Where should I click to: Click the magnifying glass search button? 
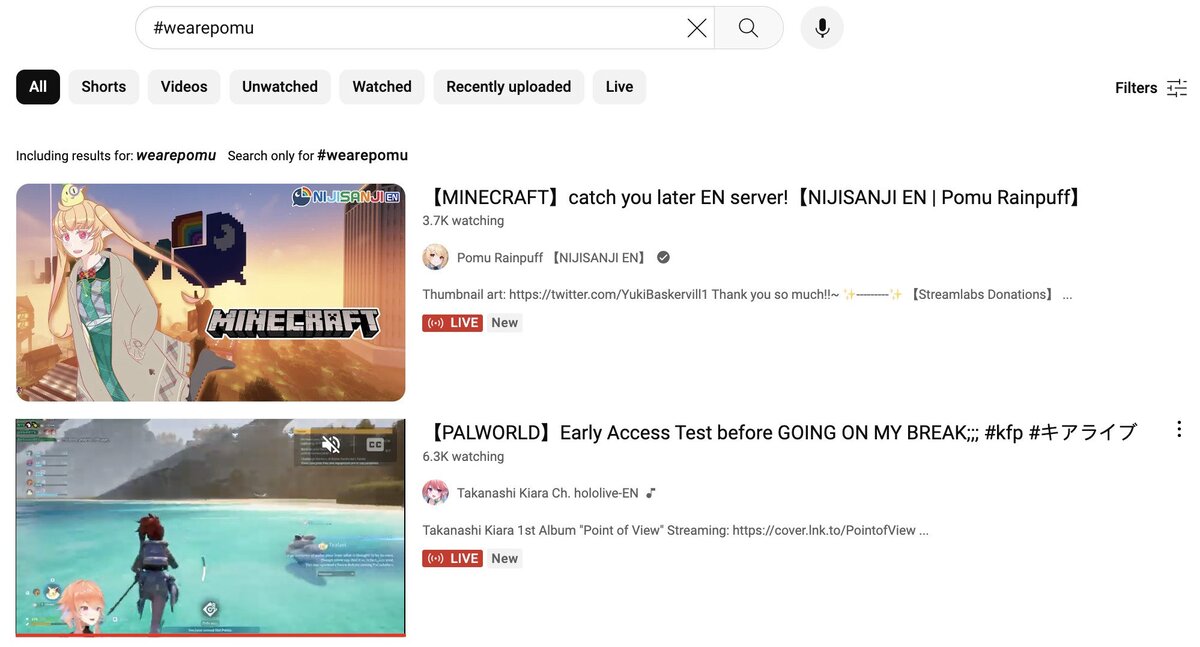tap(748, 28)
